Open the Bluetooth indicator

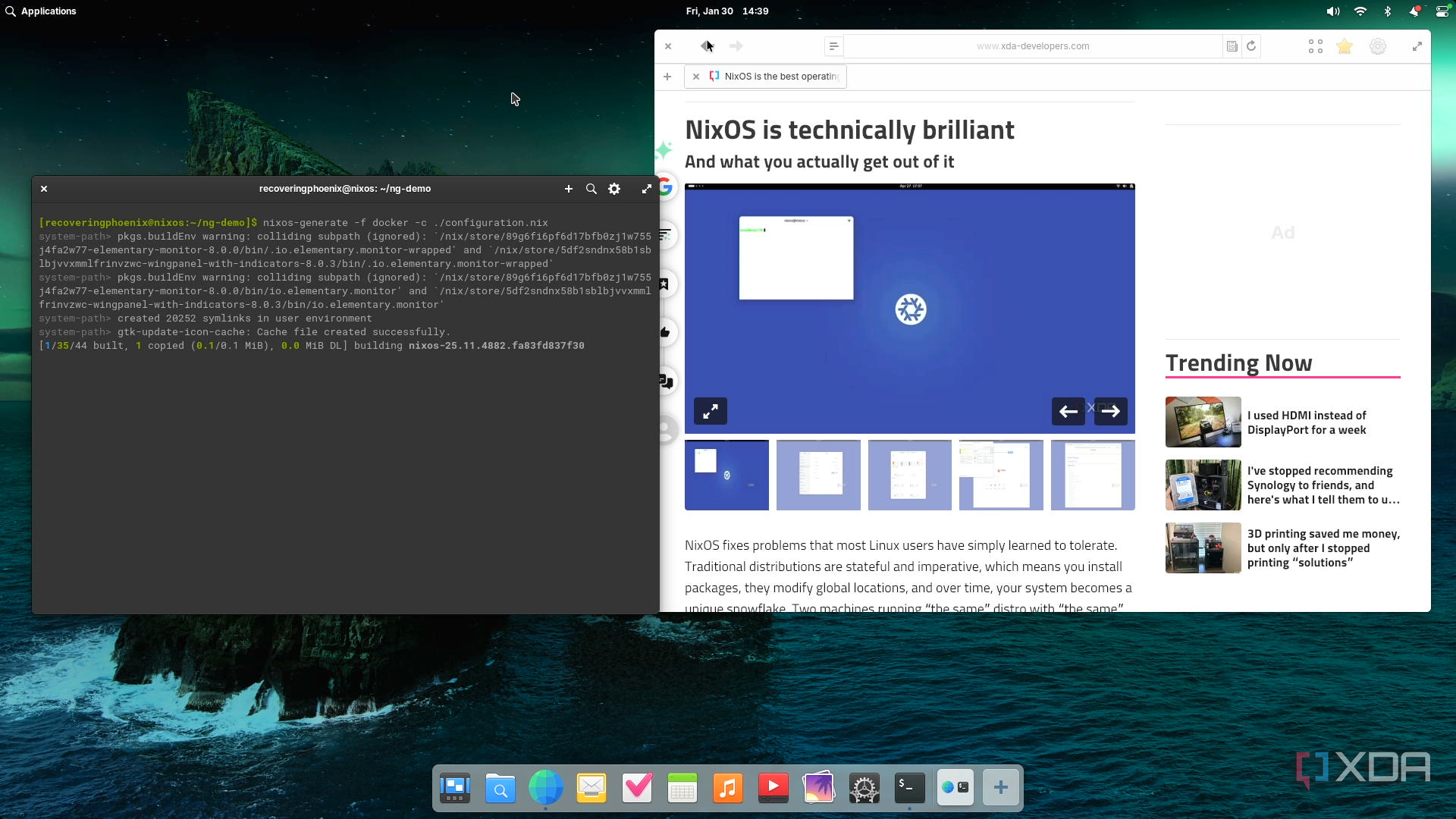1388,11
